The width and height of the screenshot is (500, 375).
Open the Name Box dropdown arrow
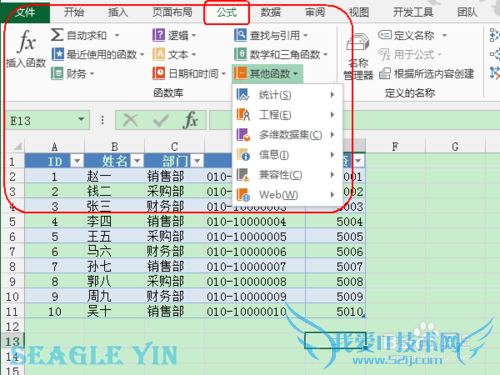81,119
